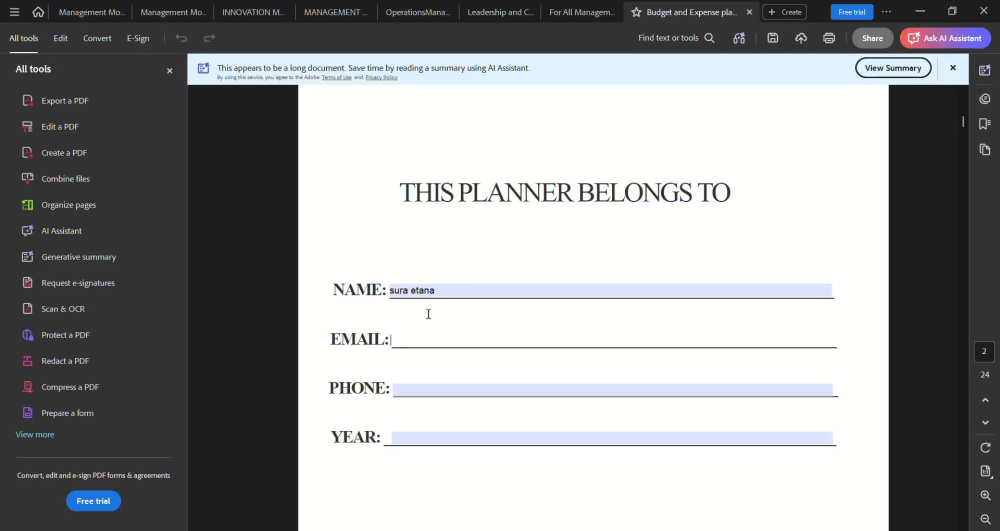Open the more options ellipsis menu
This screenshot has height=531, width=1000.
pyautogui.click(x=886, y=12)
